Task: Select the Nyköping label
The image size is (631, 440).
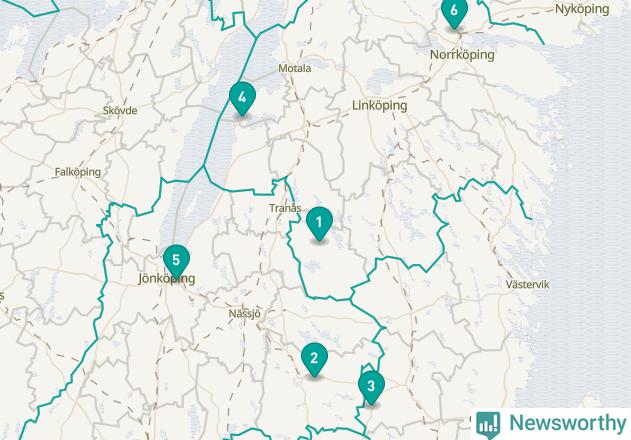Action: coord(582,9)
